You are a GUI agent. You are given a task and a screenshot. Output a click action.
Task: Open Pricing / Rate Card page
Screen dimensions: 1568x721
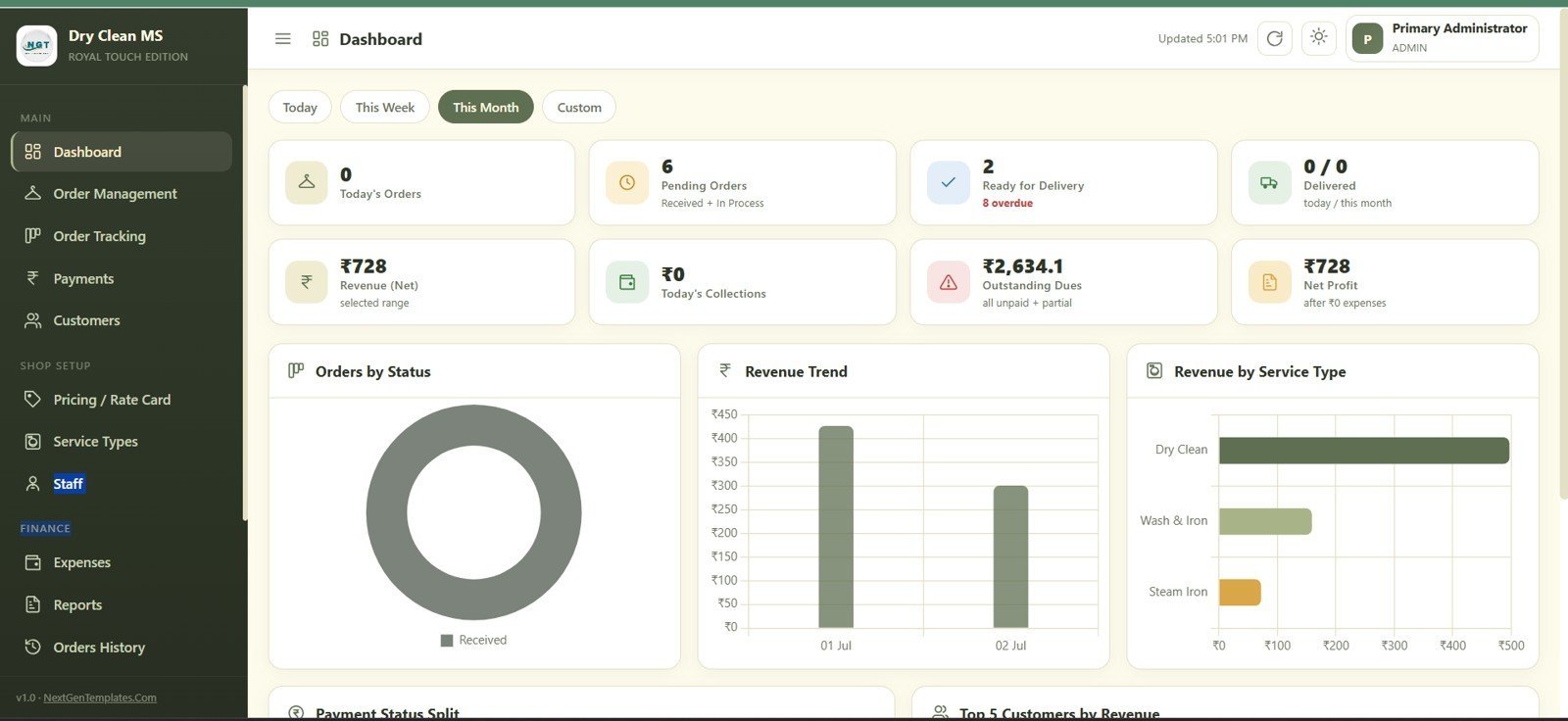tap(122, 399)
